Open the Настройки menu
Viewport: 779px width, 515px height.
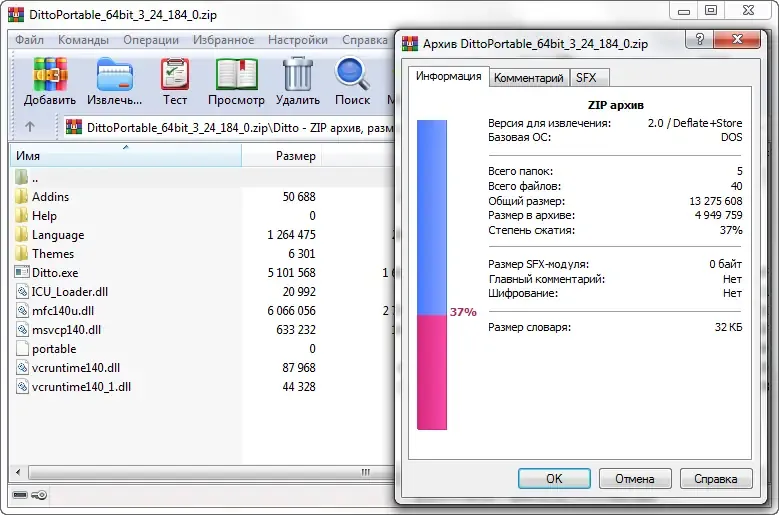(298, 40)
